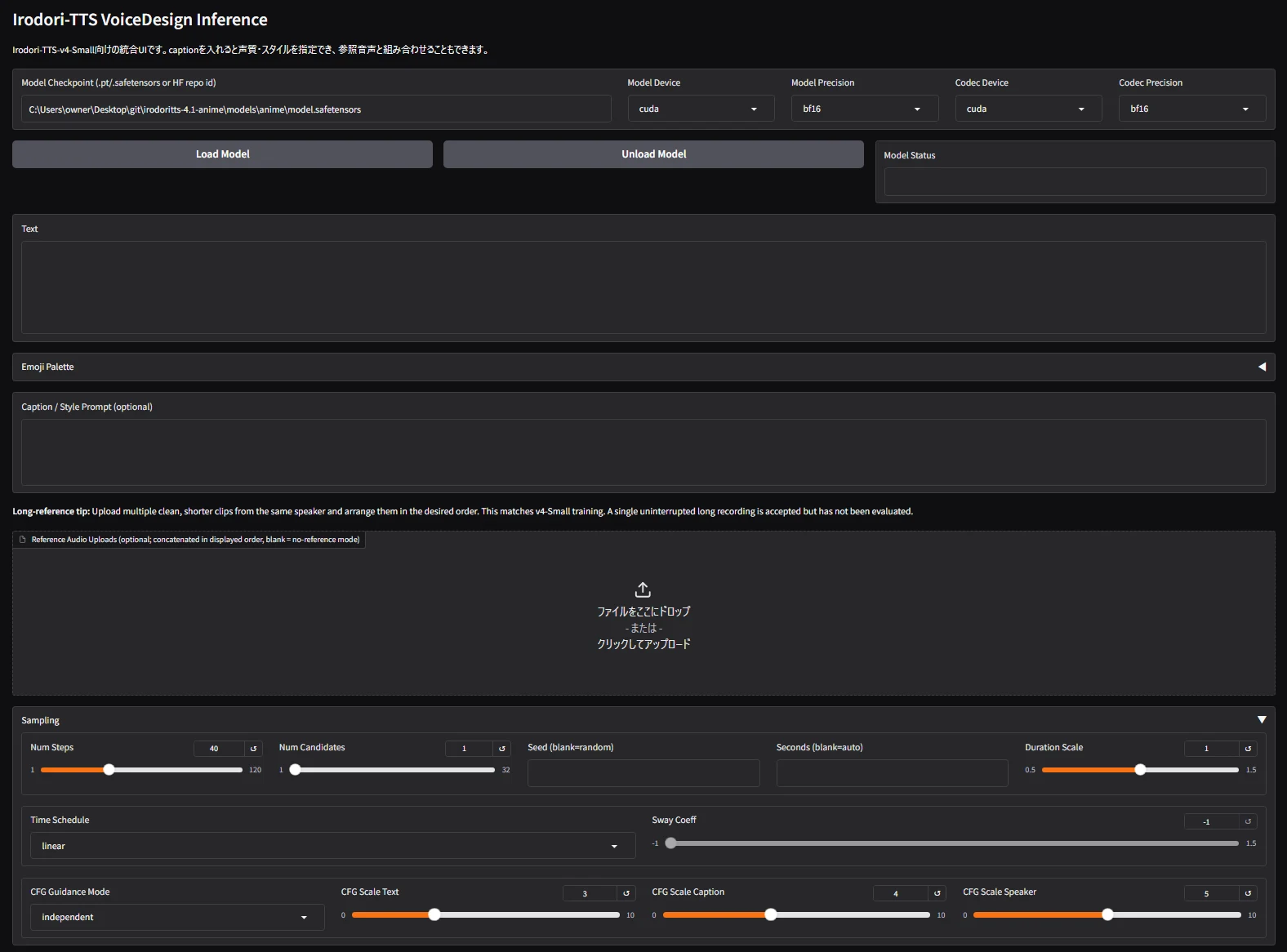Open the Codec Precision dropdown

coord(1192,109)
